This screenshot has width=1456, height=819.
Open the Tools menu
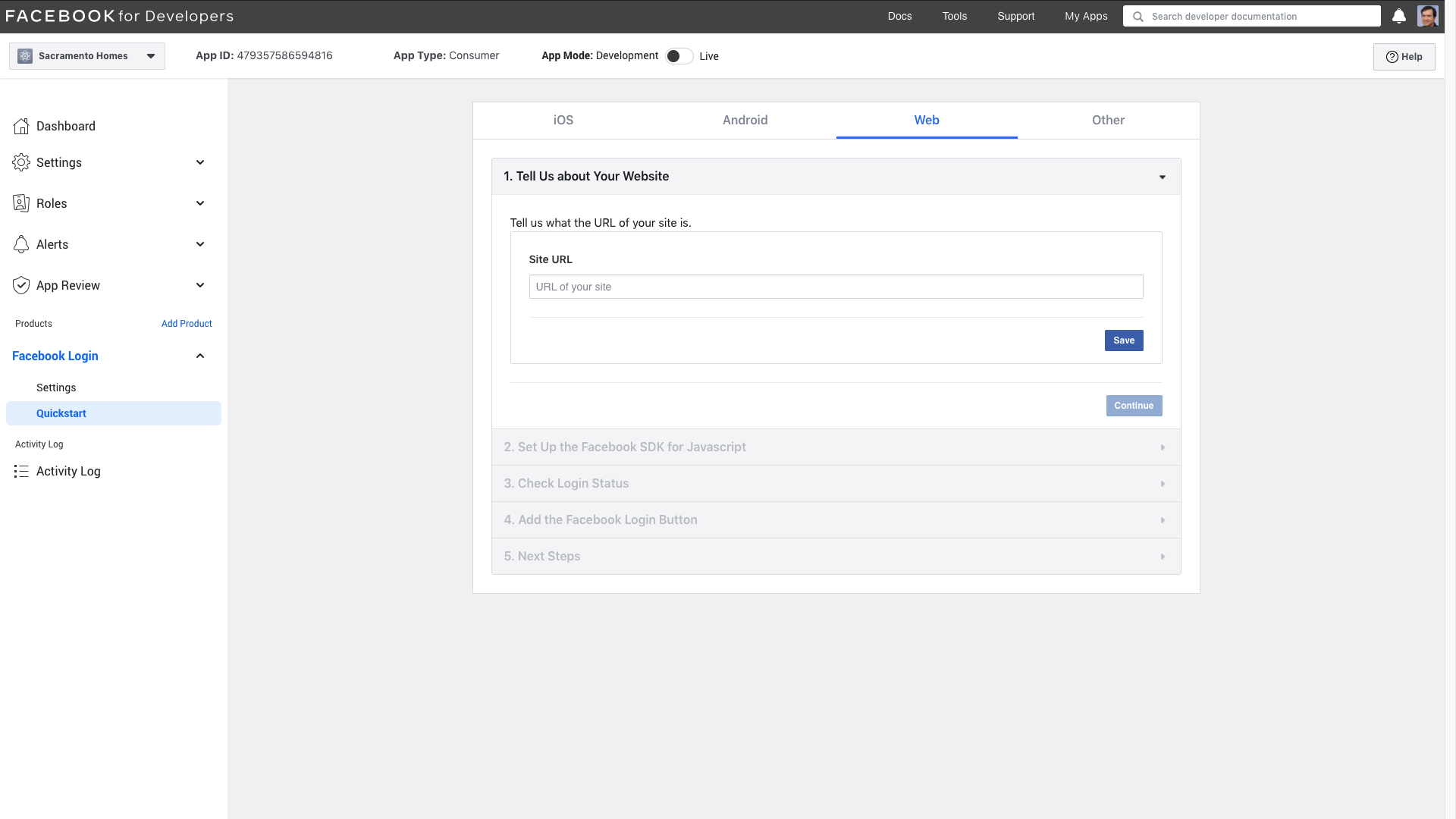tap(954, 16)
